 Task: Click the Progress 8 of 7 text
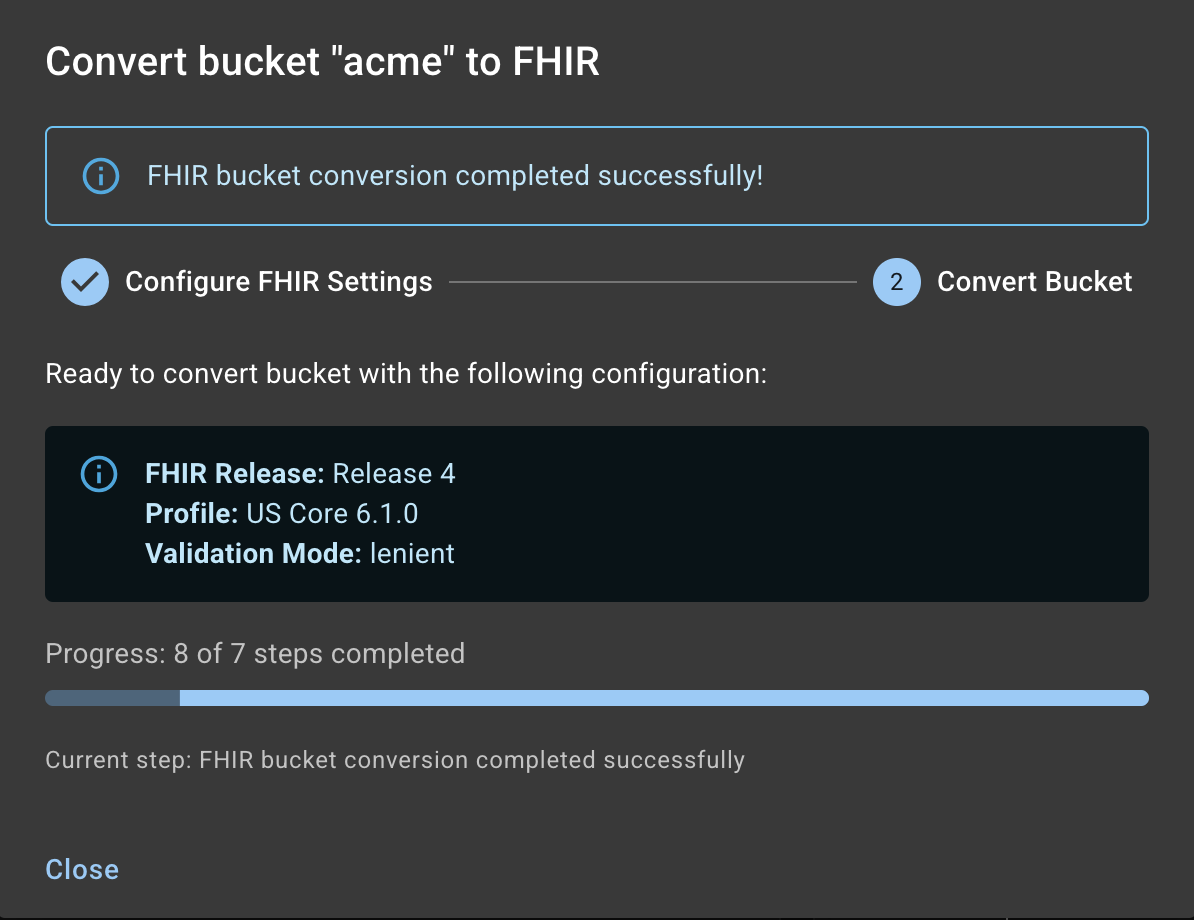pyautogui.click(x=255, y=653)
